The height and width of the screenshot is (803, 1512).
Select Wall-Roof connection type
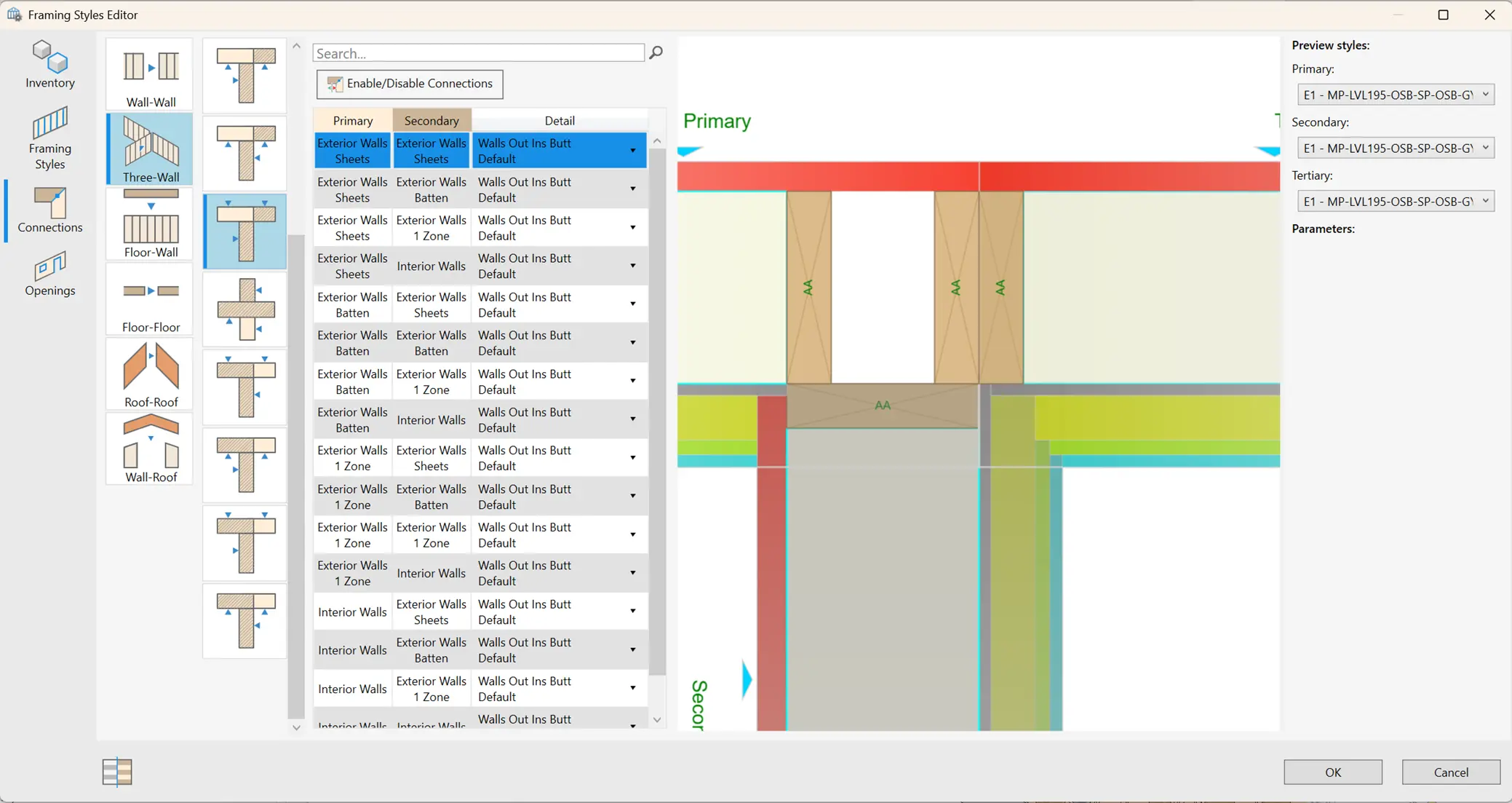[x=150, y=448]
